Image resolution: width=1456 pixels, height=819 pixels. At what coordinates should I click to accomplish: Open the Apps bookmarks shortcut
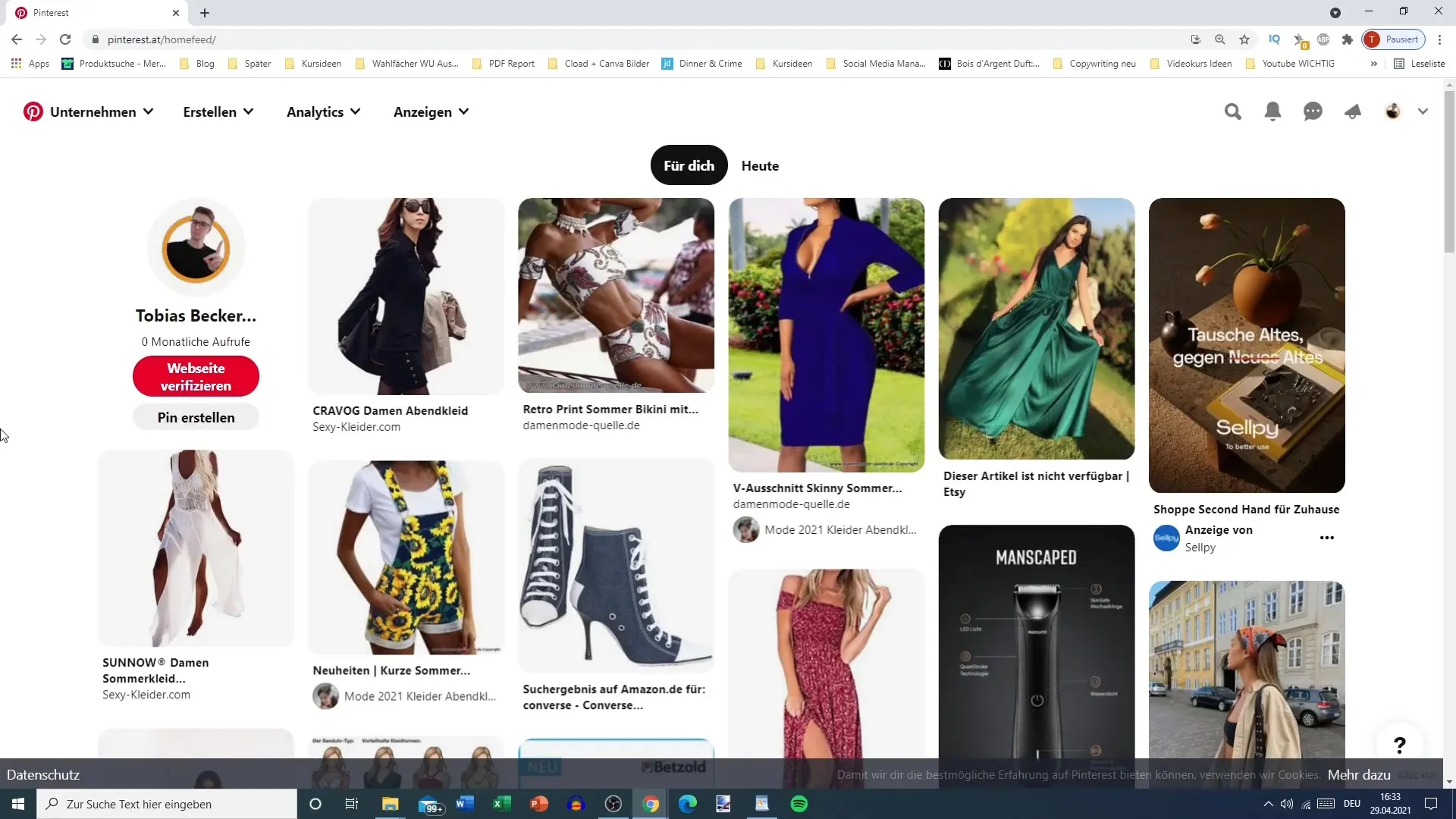(30, 64)
